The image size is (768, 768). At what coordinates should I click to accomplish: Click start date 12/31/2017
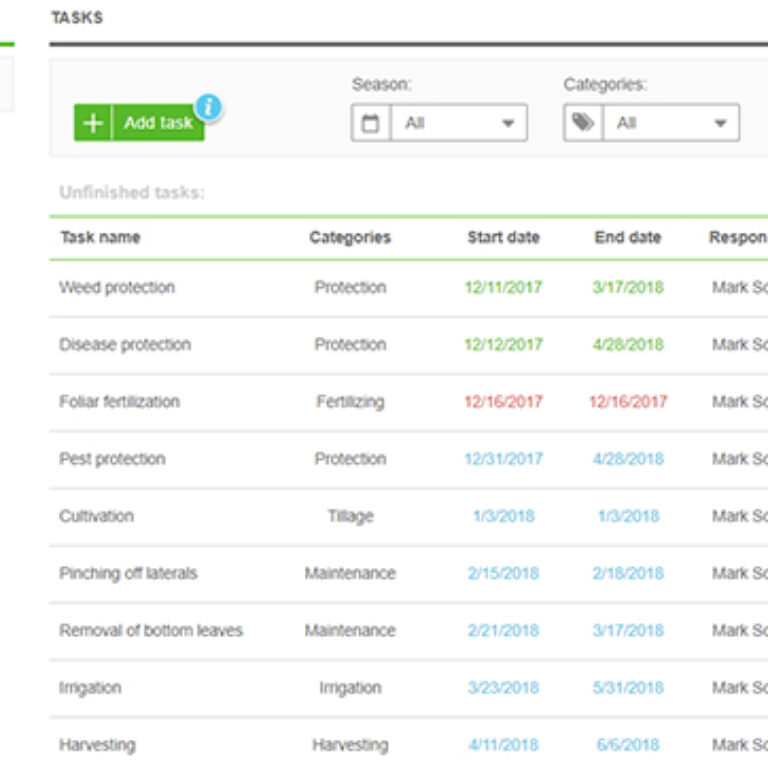(504, 459)
